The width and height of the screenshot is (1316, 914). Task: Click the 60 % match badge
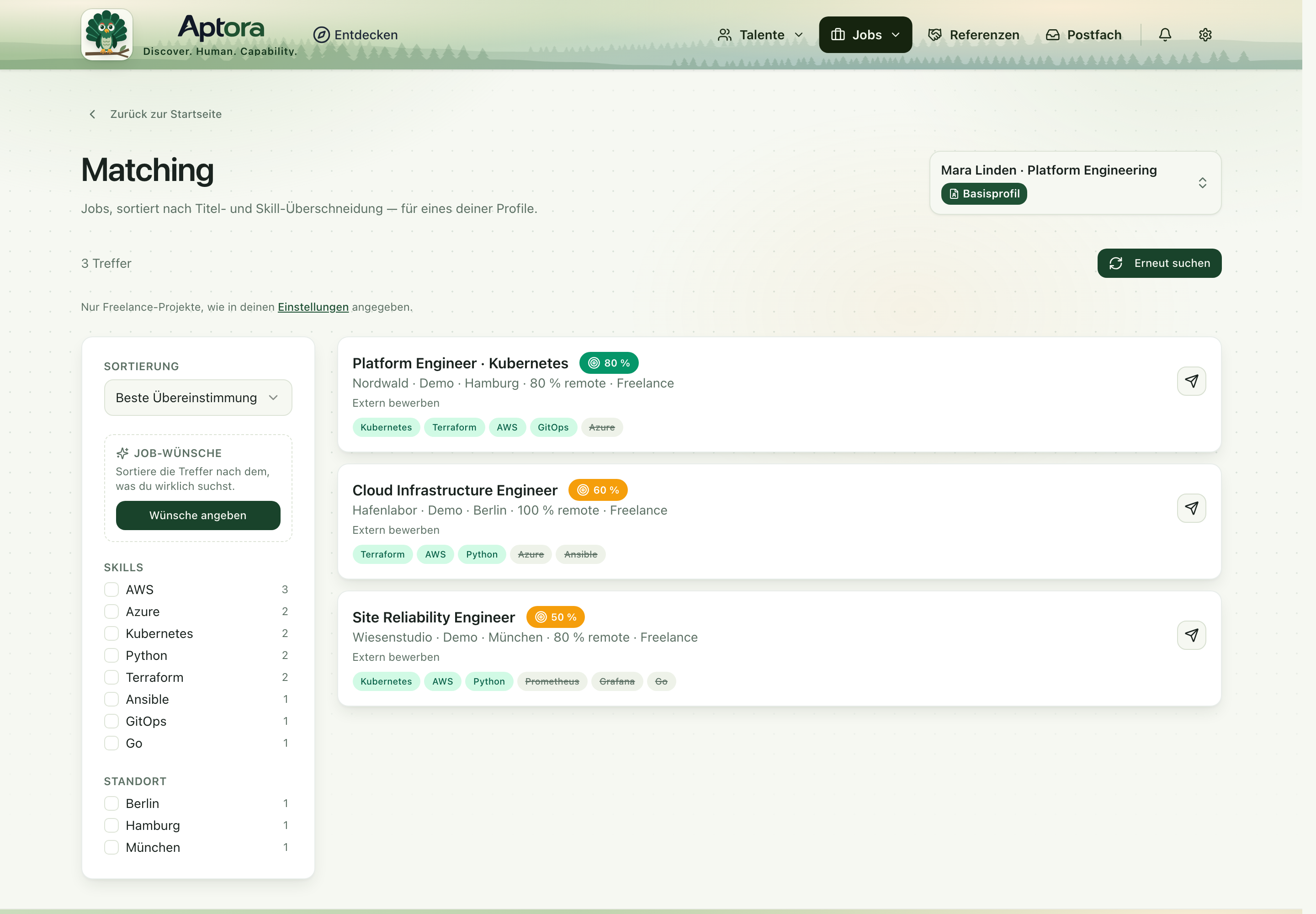598,489
